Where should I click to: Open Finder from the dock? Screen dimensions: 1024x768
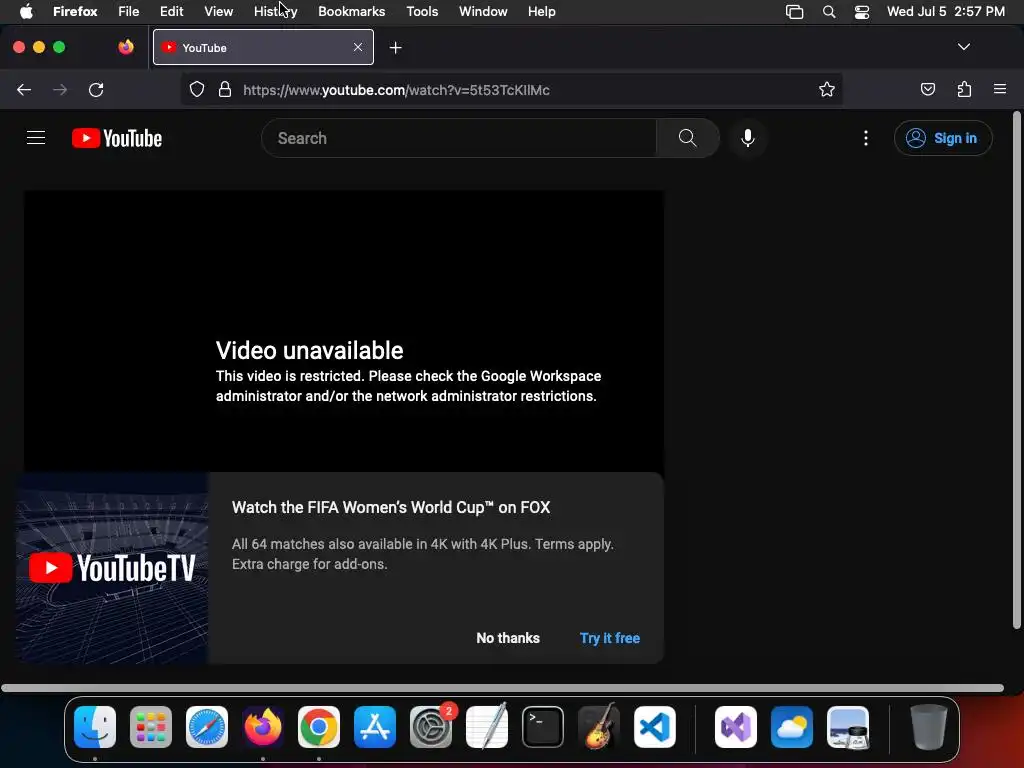[x=95, y=727]
